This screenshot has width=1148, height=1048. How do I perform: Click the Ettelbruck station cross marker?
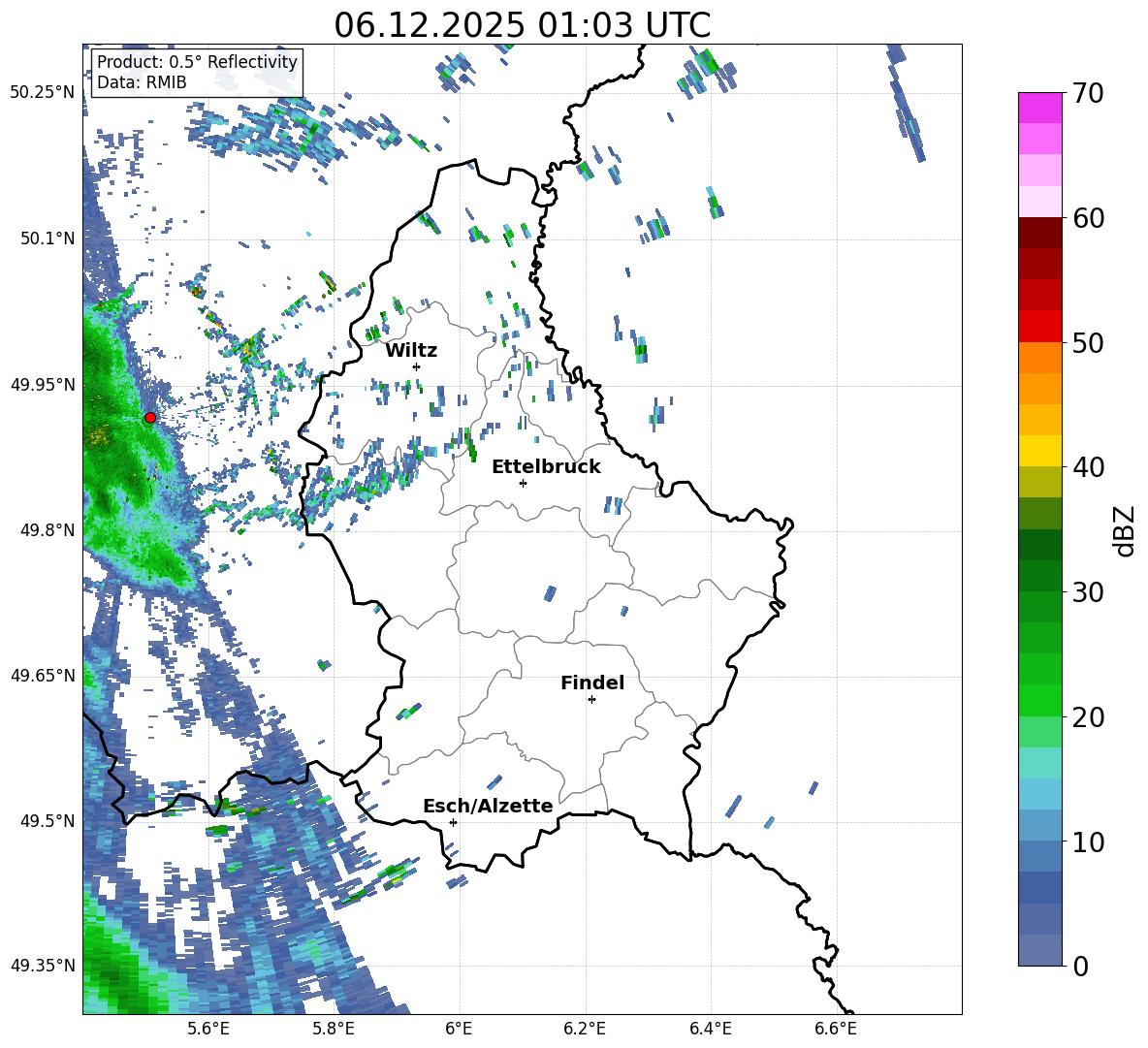(523, 483)
